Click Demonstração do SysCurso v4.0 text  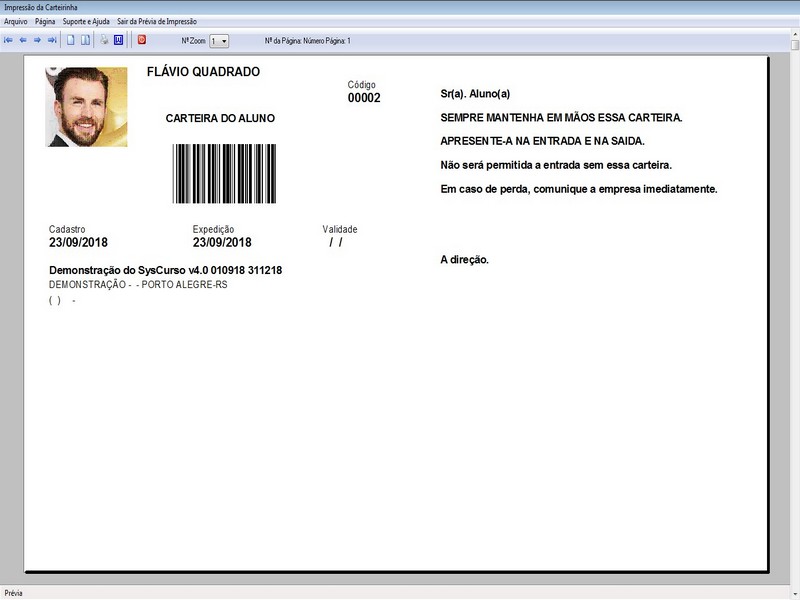pyautogui.click(x=165, y=270)
